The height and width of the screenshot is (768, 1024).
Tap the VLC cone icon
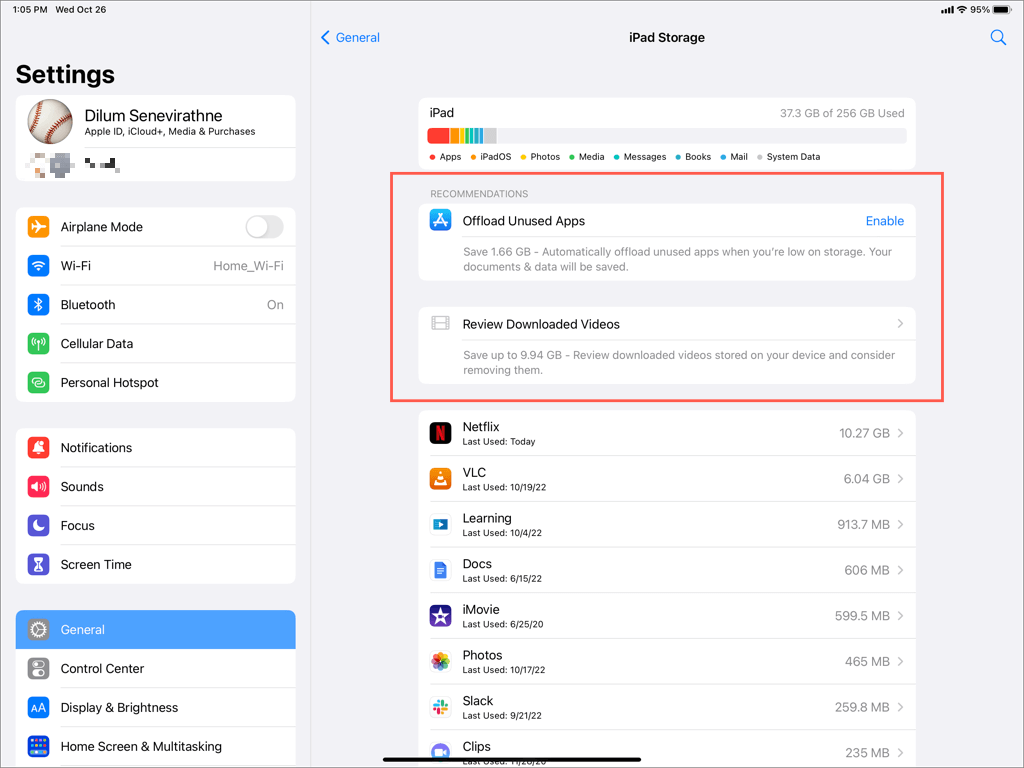440,479
